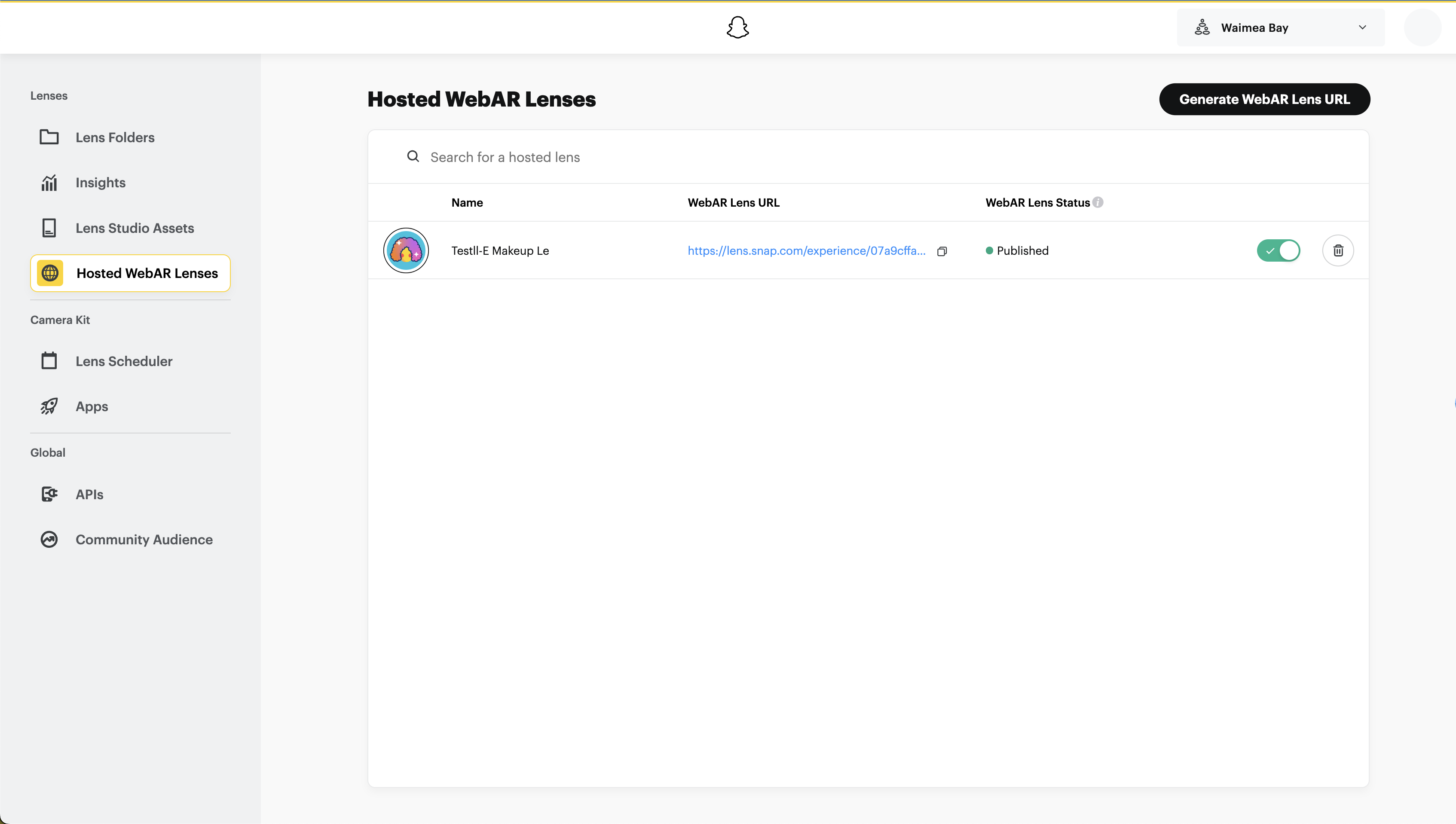The image size is (1456, 824).
Task: Click the copy URL icon
Action: point(942,251)
